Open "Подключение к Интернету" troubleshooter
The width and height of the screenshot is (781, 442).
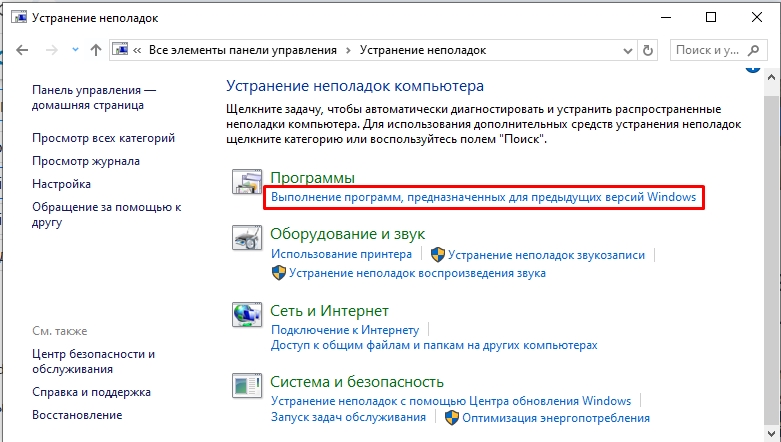[x=345, y=330]
